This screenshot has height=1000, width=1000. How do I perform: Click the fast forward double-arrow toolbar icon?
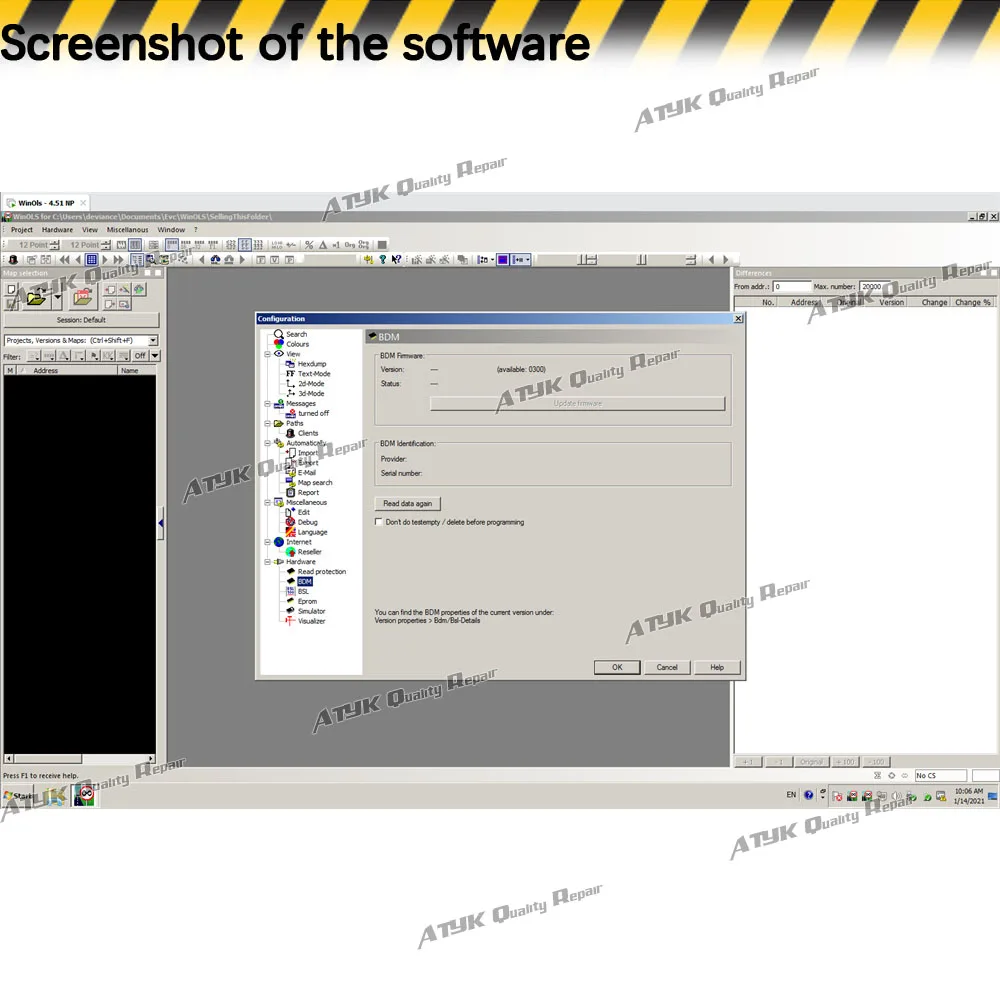tap(118, 260)
